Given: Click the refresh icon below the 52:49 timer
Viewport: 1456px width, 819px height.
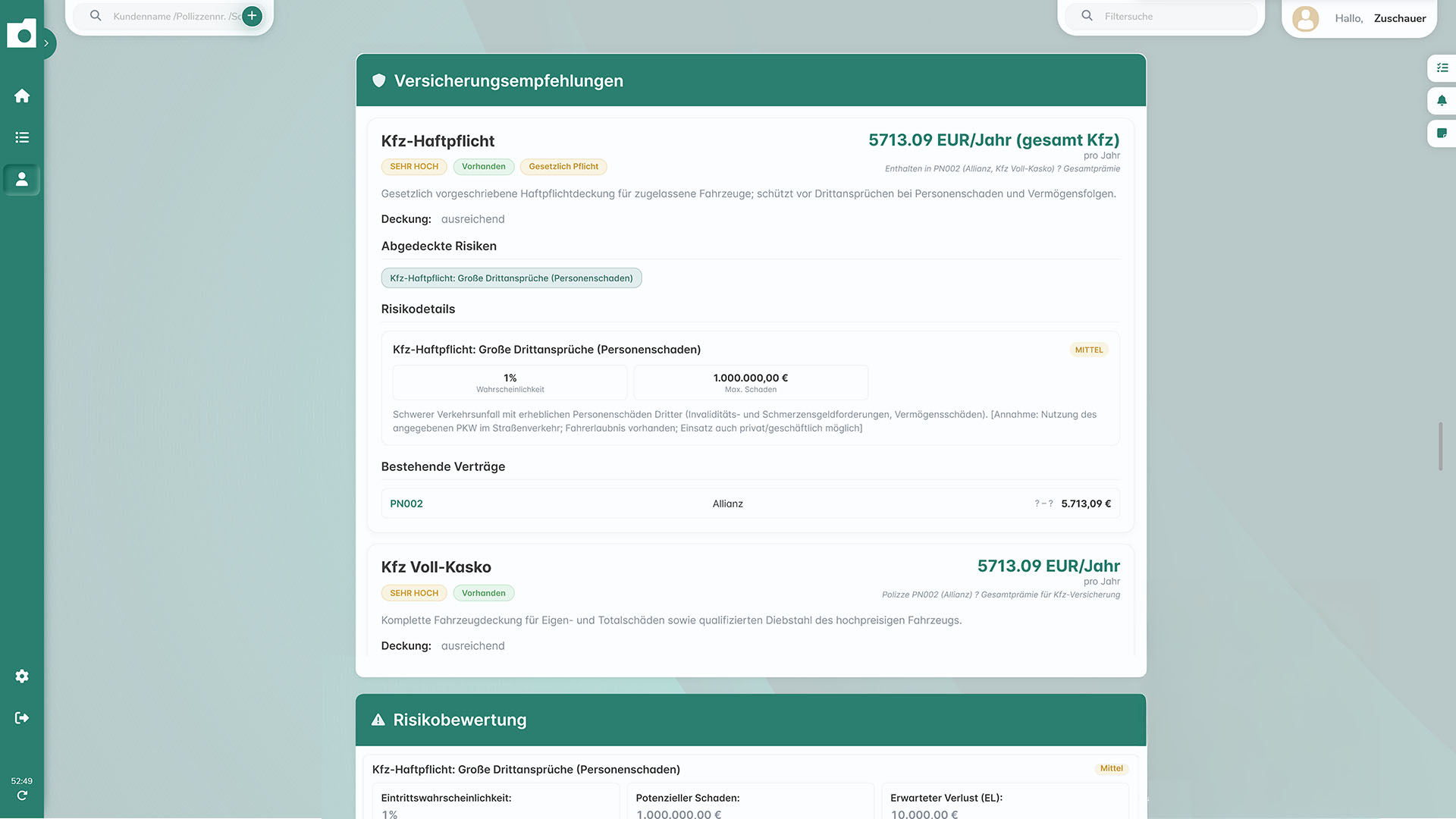Looking at the screenshot, I should (x=22, y=795).
